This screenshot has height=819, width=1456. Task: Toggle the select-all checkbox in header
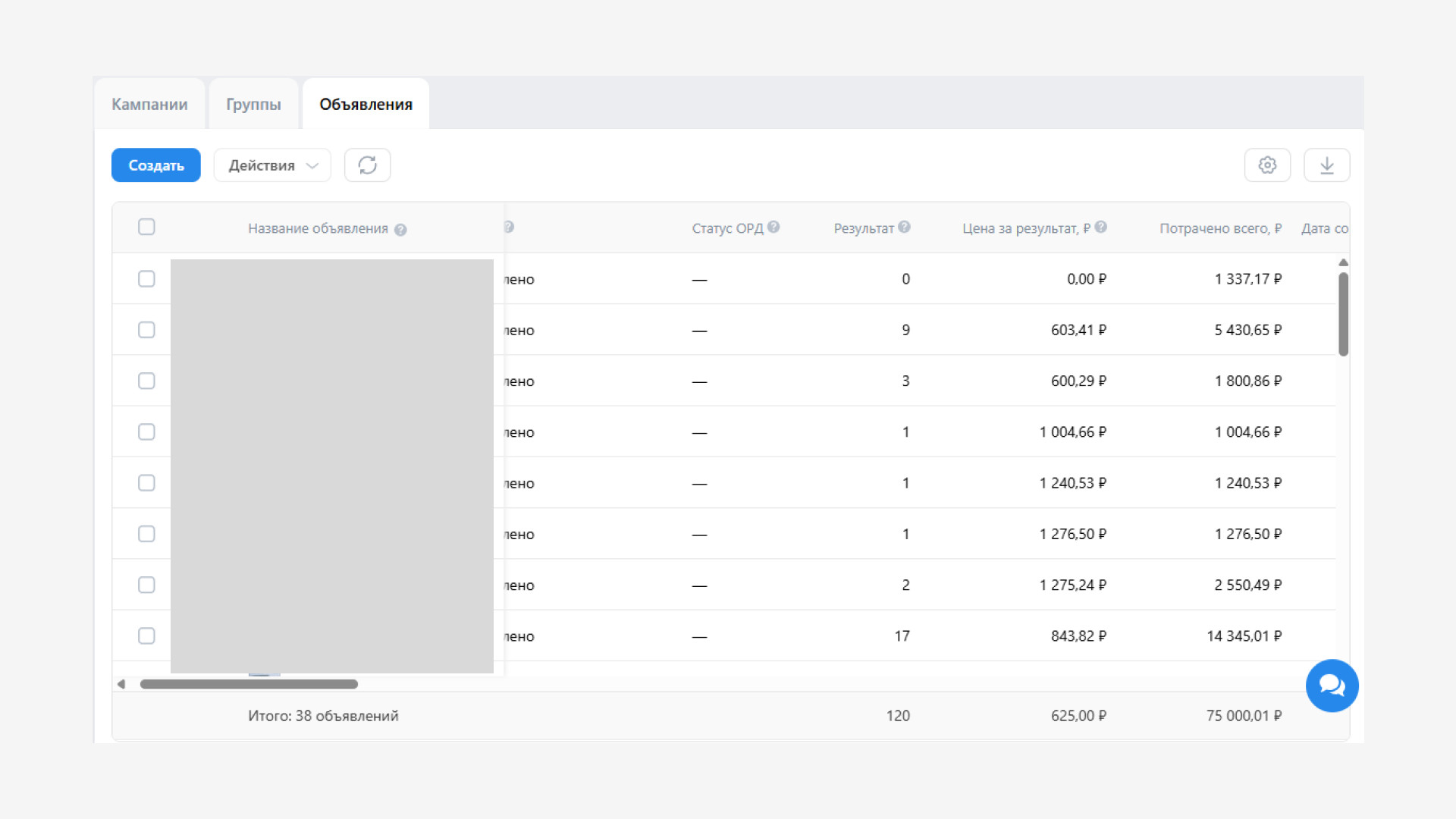146,227
